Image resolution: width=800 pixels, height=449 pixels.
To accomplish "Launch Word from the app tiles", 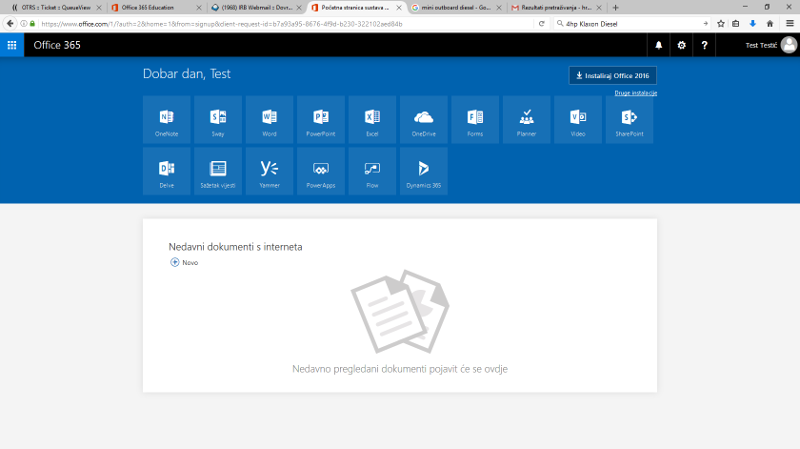I will (x=269, y=120).
